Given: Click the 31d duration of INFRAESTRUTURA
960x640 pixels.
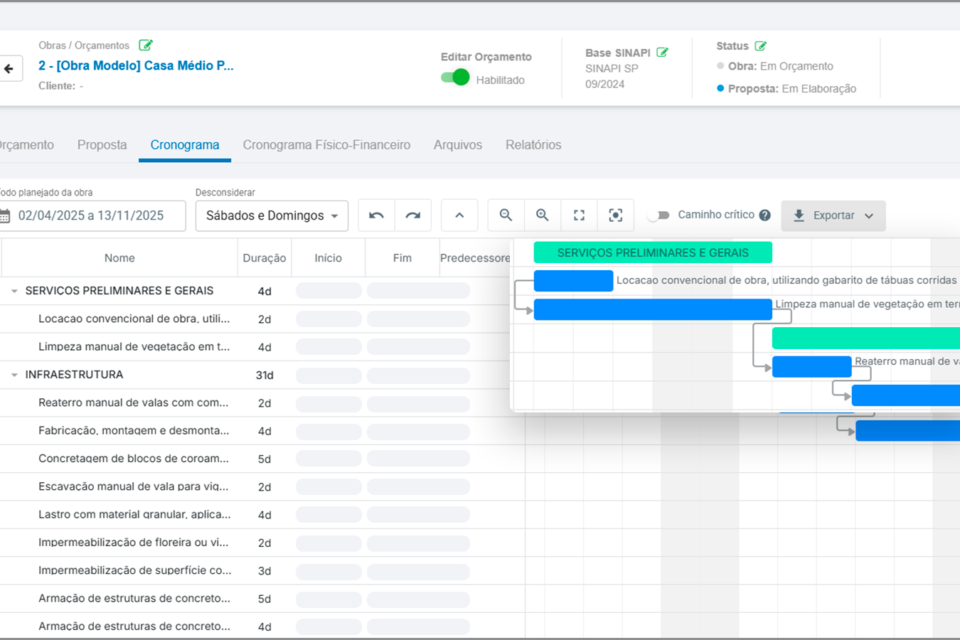Looking at the screenshot, I should click(264, 375).
